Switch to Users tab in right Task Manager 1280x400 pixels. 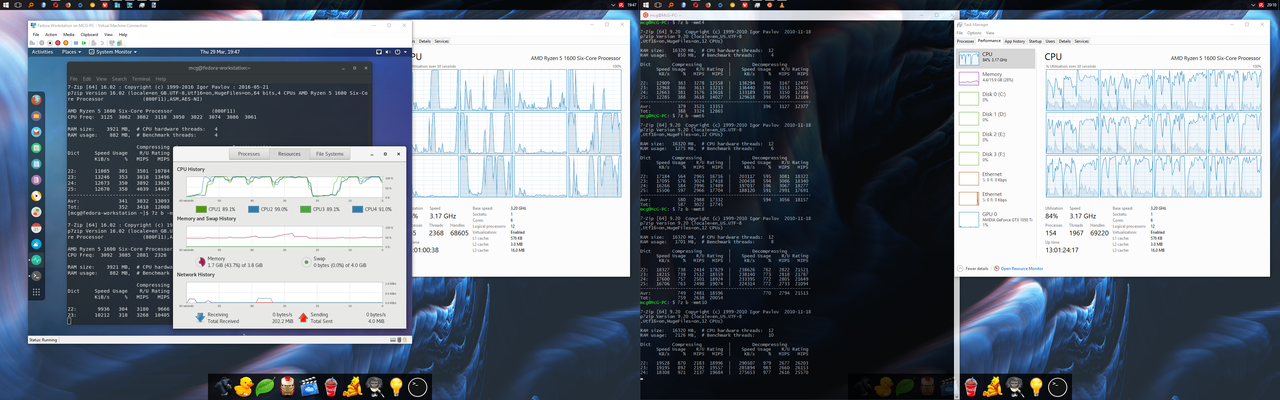tap(1050, 41)
